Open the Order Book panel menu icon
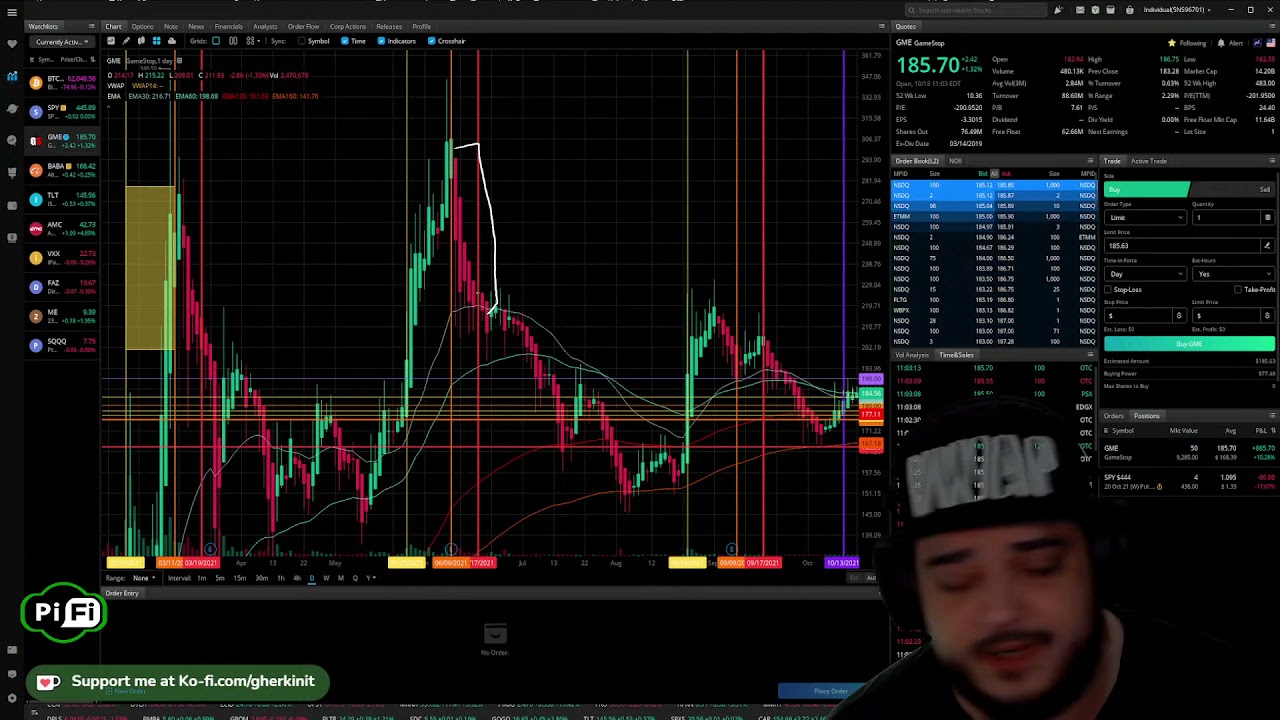Image resolution: width=1280 pixels, height=720 pixels. 1090,161
